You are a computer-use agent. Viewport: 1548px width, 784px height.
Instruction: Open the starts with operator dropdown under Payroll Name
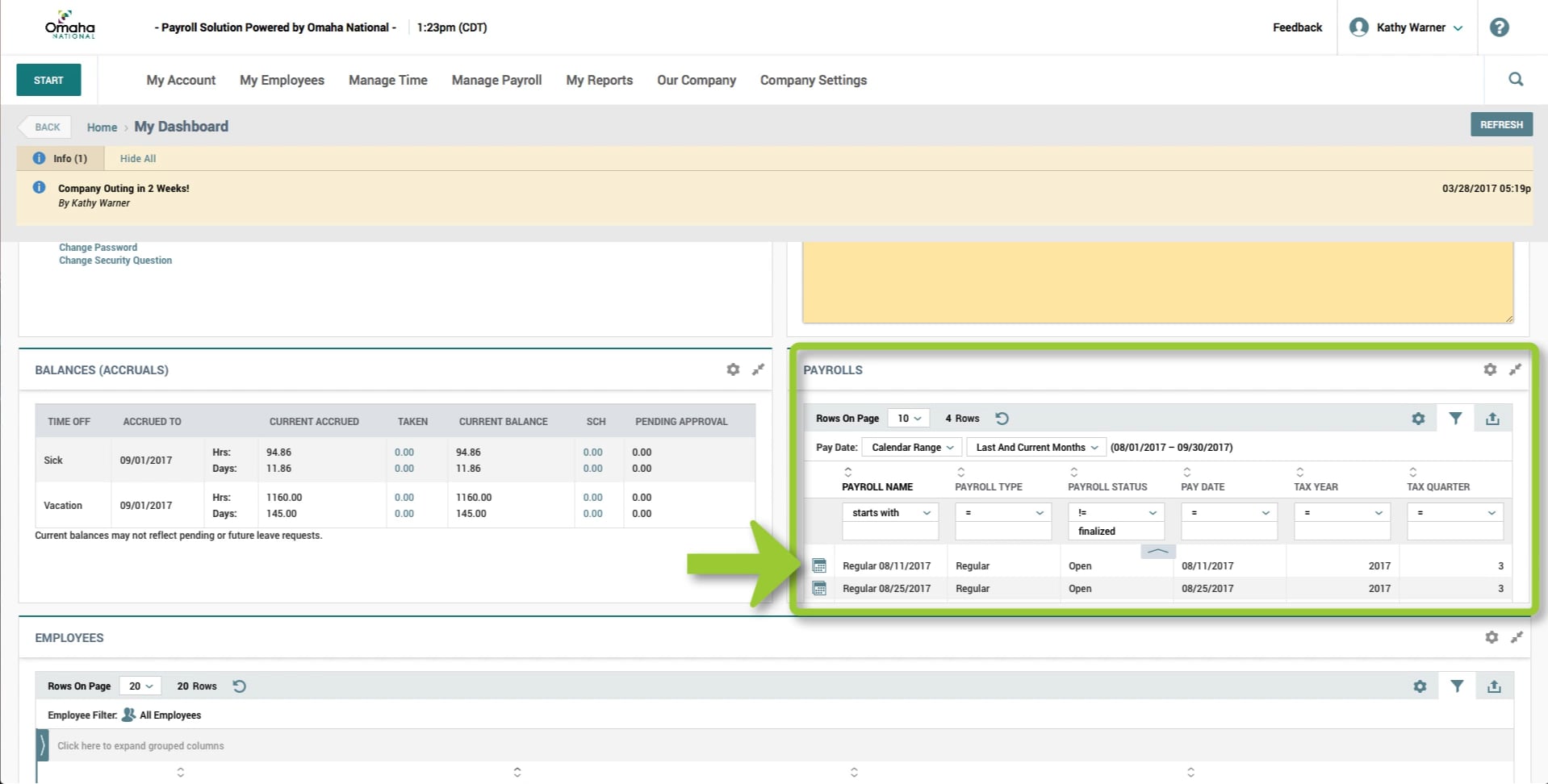pos(889,512)
